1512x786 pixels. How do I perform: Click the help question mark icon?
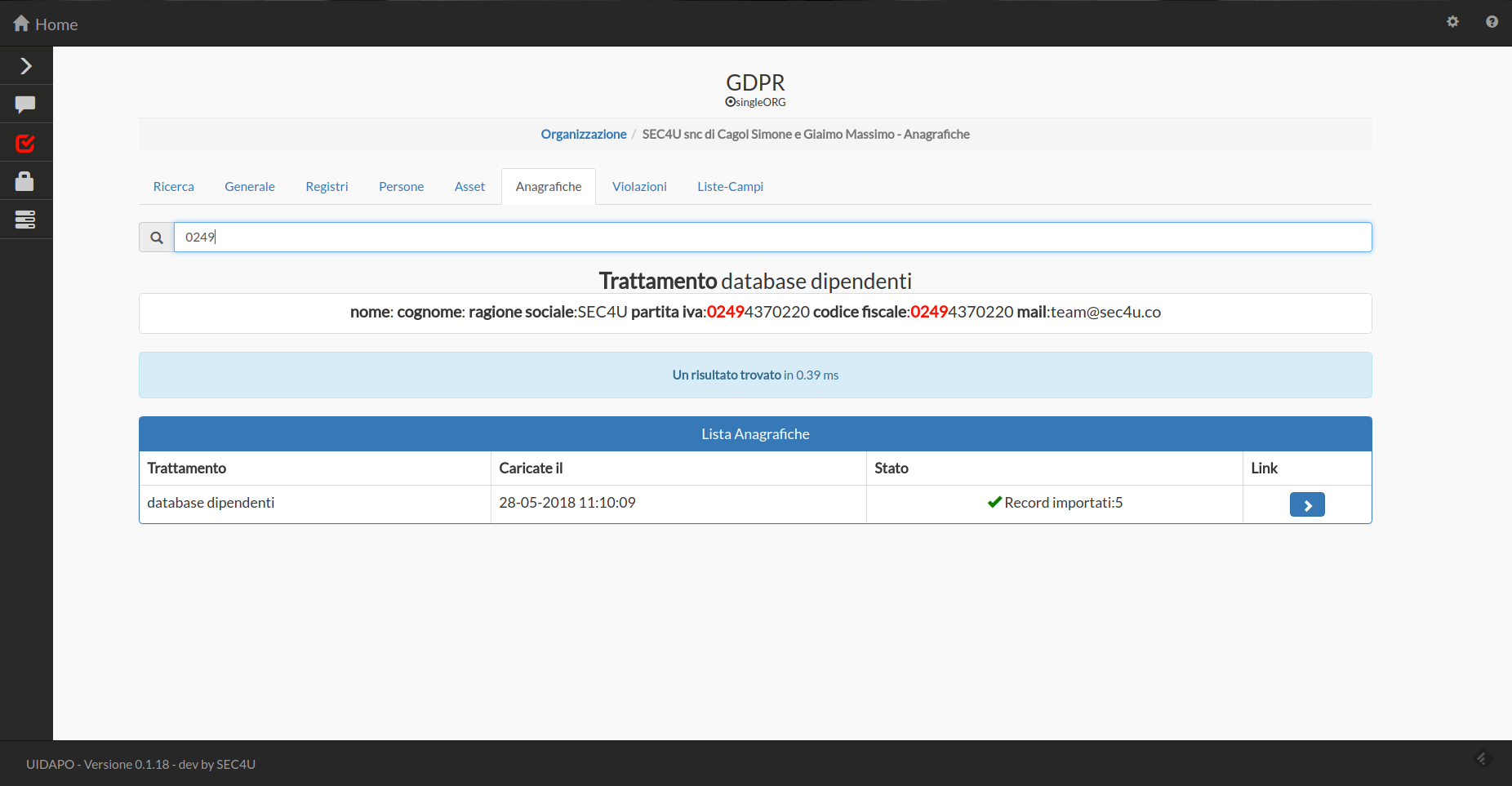[x=1492, y=22]
